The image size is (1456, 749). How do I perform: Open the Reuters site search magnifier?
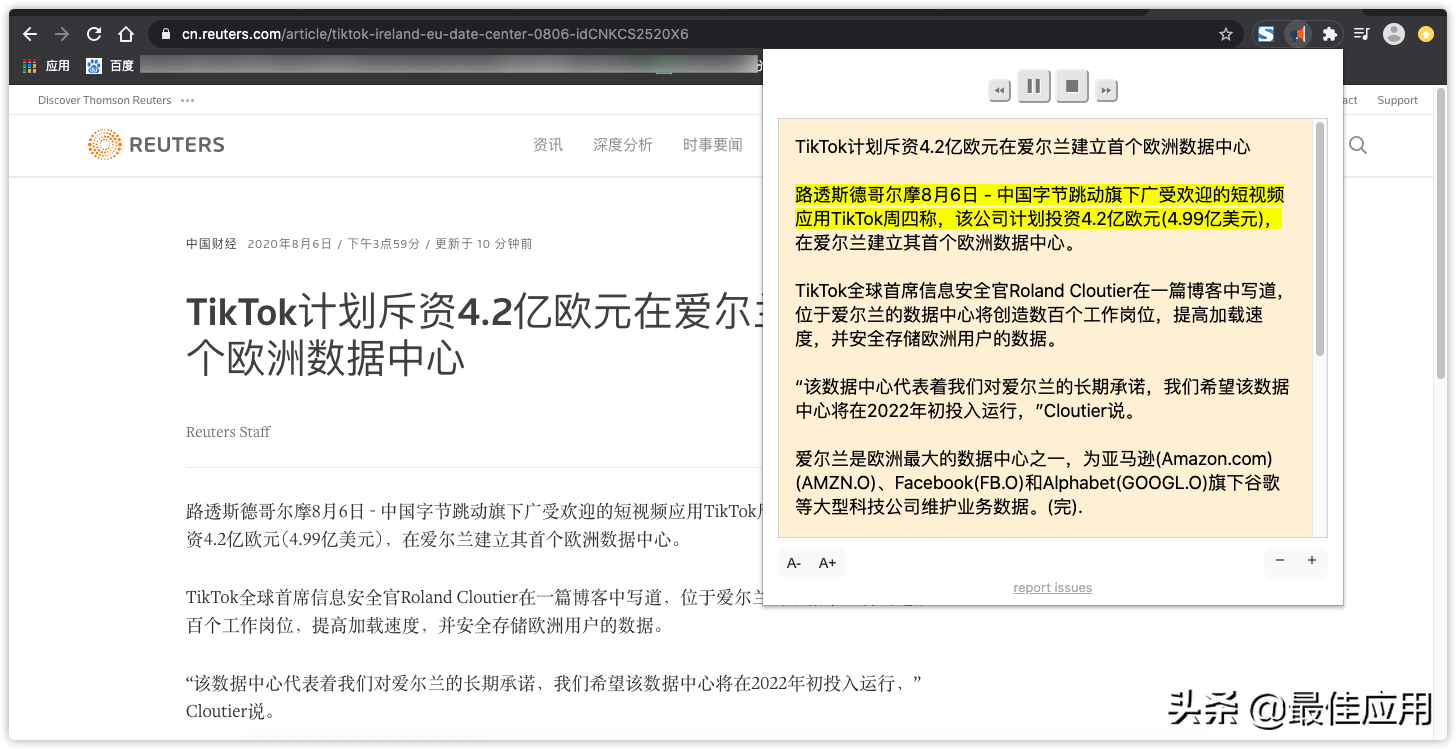coord(1358,145)
